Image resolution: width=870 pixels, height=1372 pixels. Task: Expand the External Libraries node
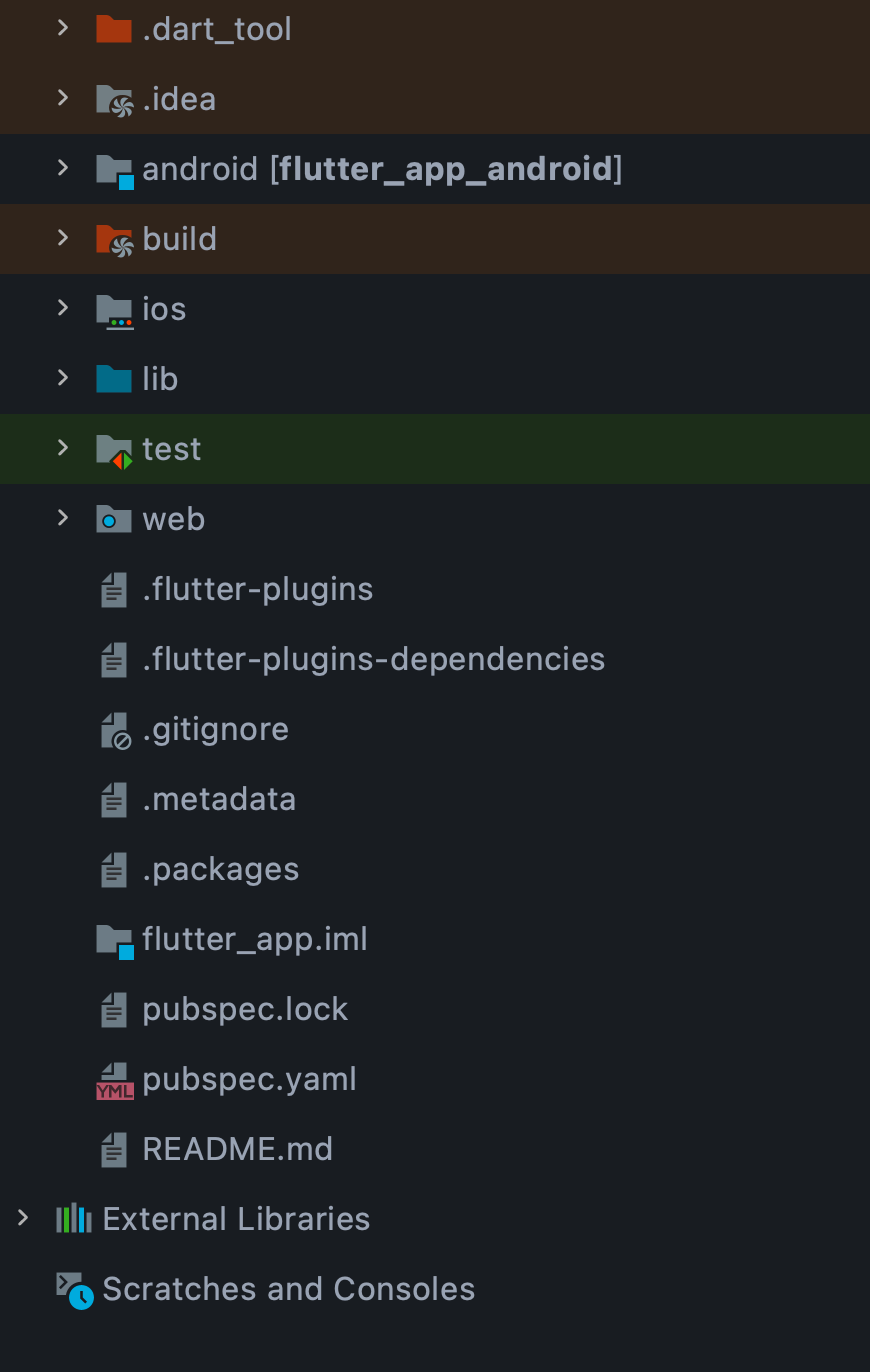(x=22, y=1218)
